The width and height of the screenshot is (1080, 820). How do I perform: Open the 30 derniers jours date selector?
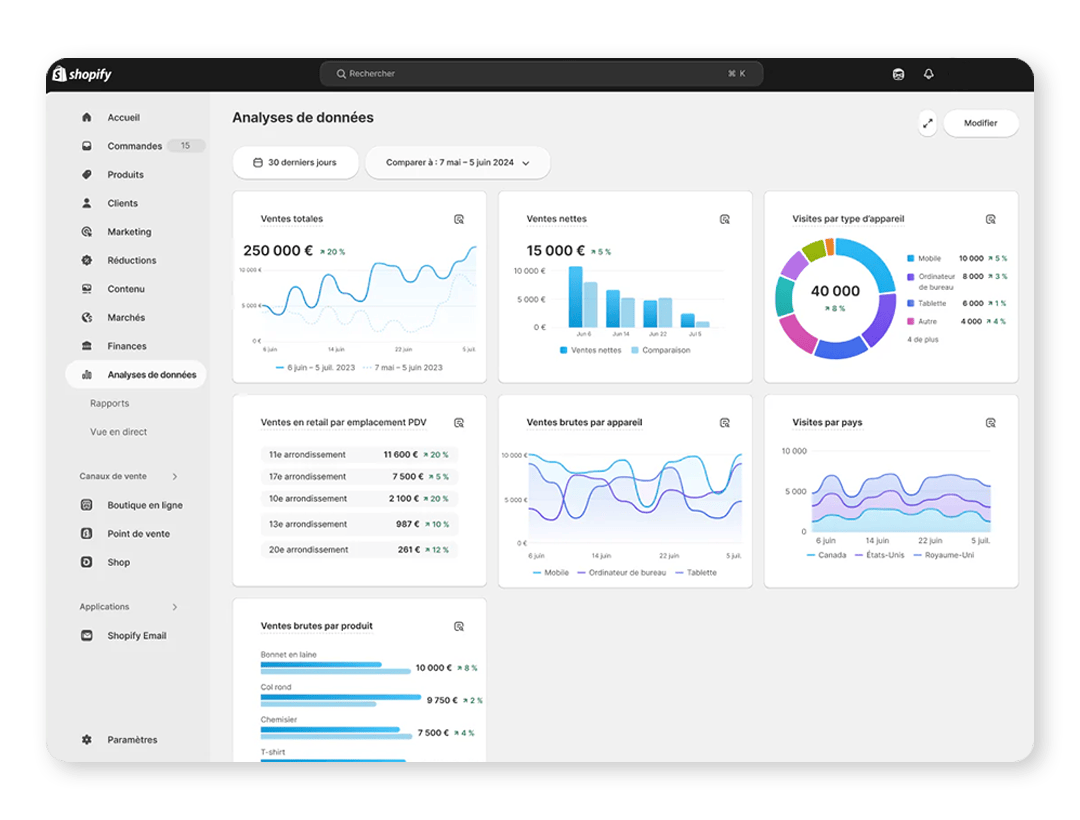click(x=295, y=162)
